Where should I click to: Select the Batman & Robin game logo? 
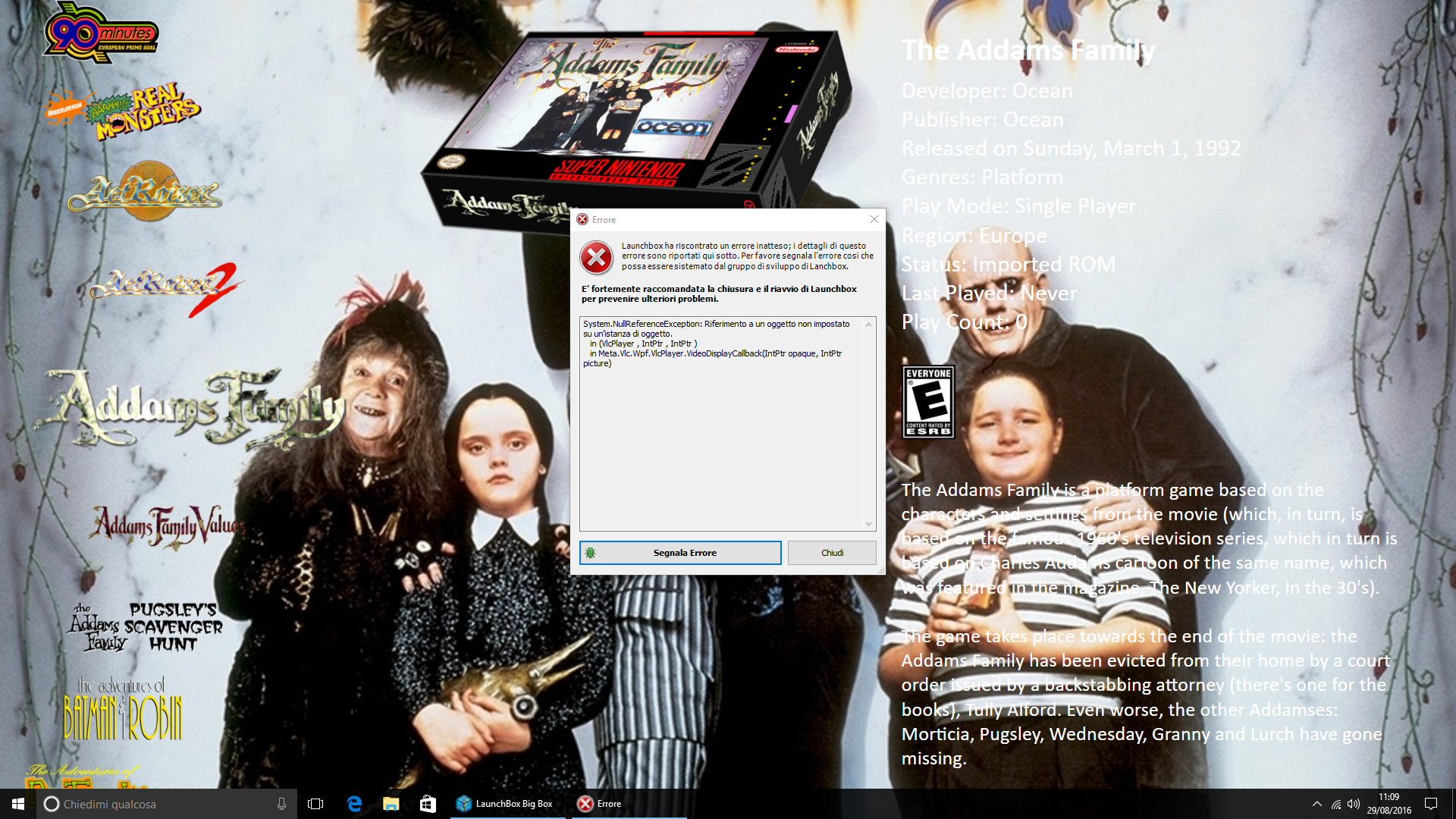tap(124, 711)
